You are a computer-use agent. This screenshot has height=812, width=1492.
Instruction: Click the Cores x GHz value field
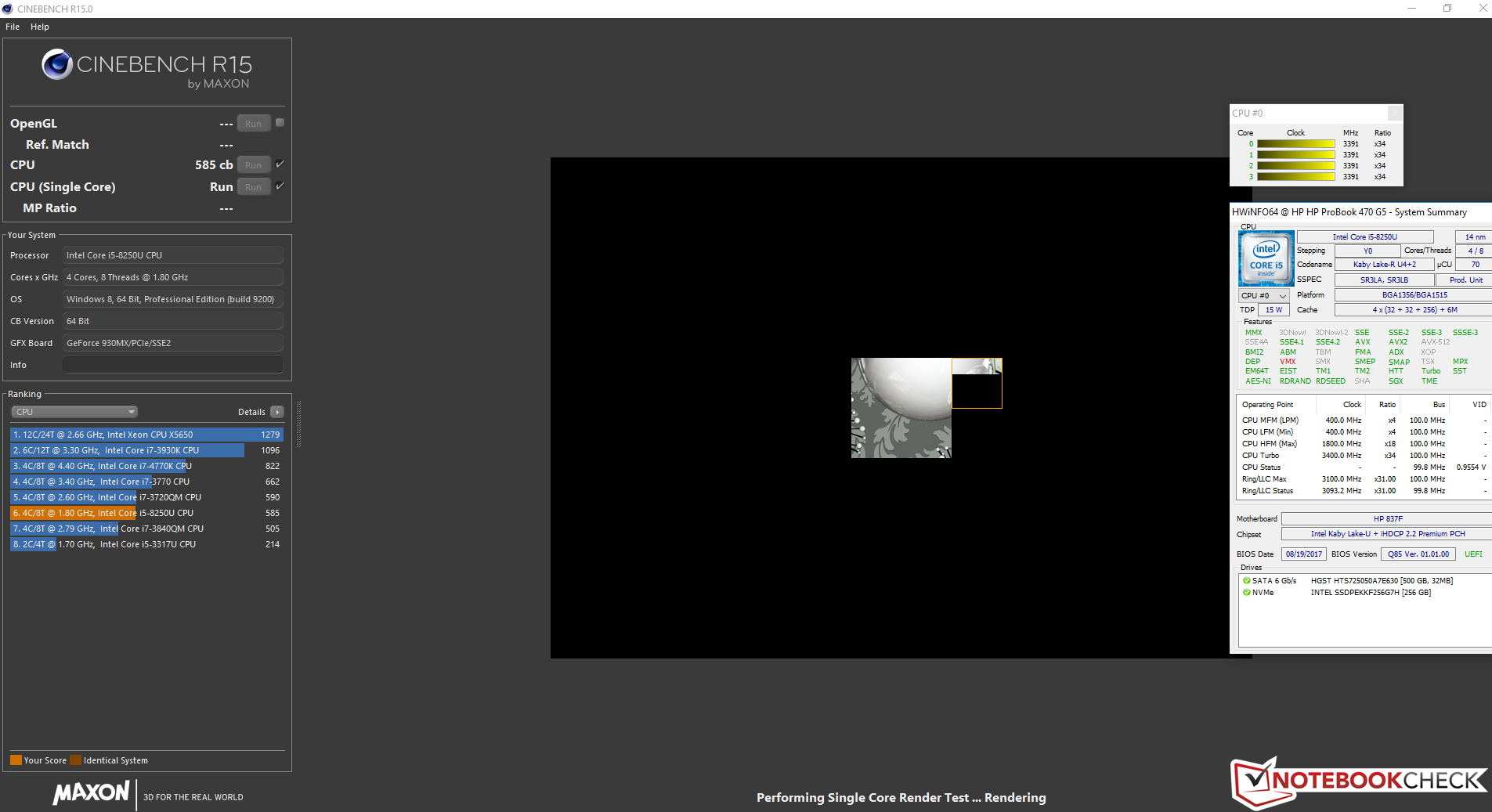[173, 277]
